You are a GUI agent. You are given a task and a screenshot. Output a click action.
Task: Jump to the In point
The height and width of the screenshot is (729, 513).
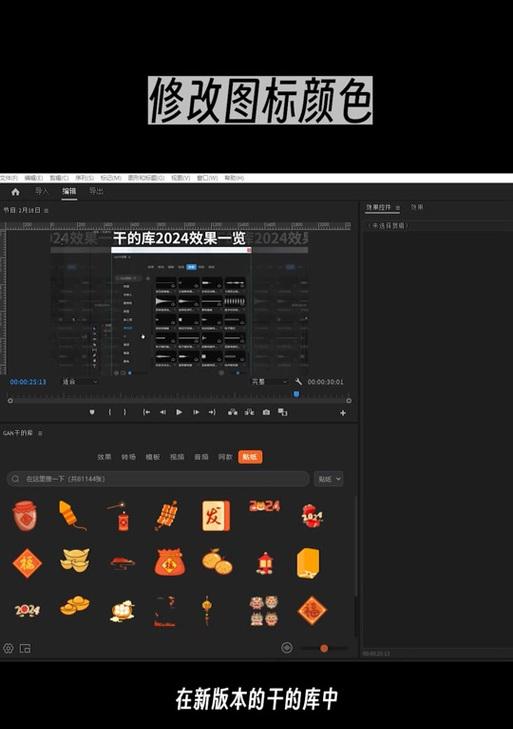point(146,412)
